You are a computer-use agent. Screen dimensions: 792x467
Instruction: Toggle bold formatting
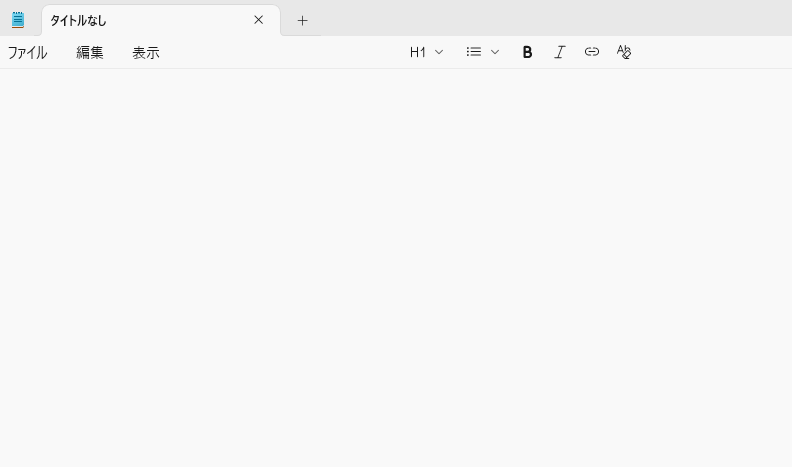coord(527,52)
